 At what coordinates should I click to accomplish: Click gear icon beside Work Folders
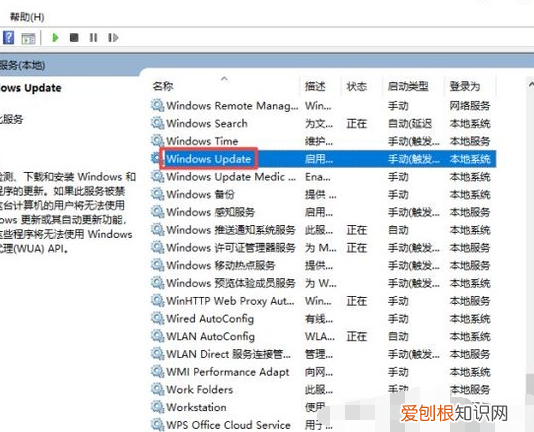(157, 389)
